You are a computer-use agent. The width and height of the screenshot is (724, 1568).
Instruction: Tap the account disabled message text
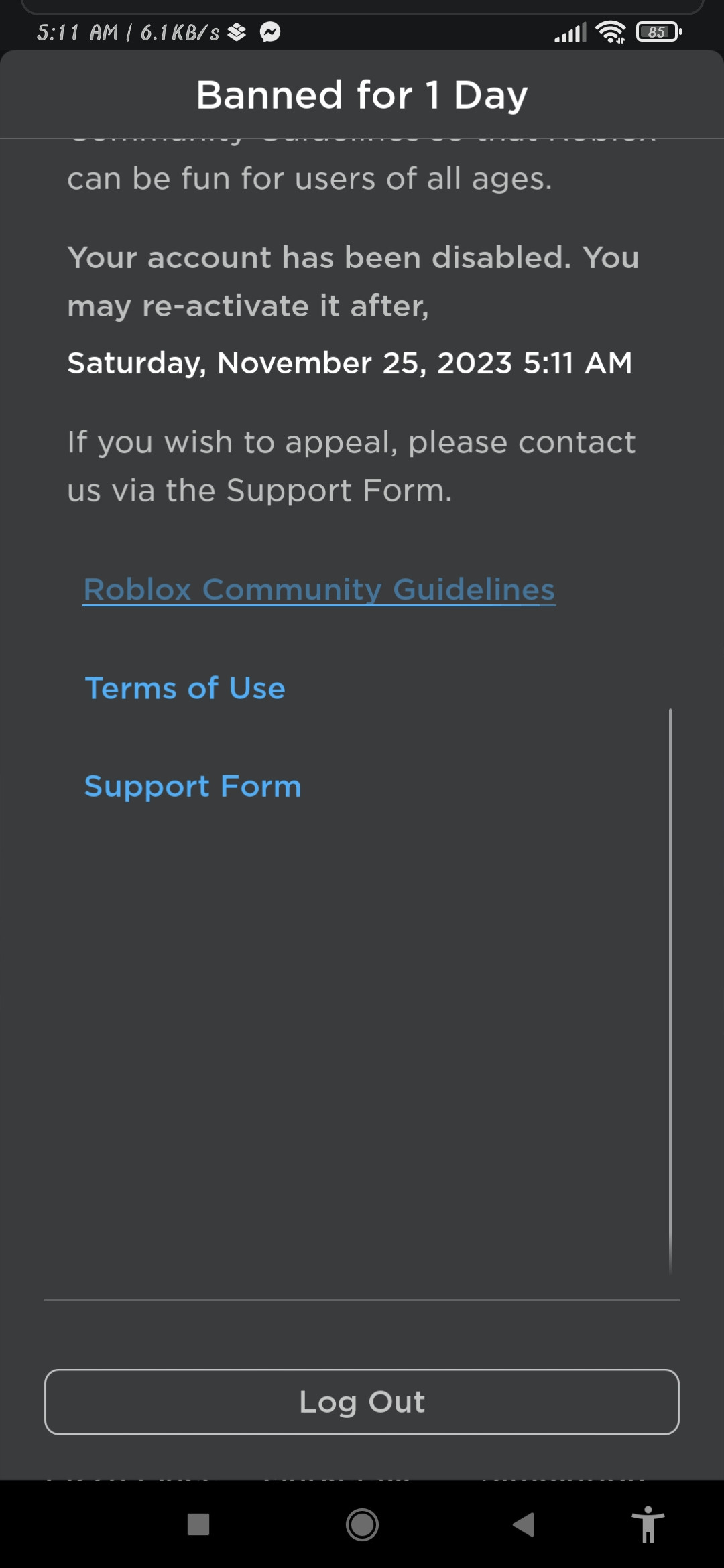(x=353, y=281)
